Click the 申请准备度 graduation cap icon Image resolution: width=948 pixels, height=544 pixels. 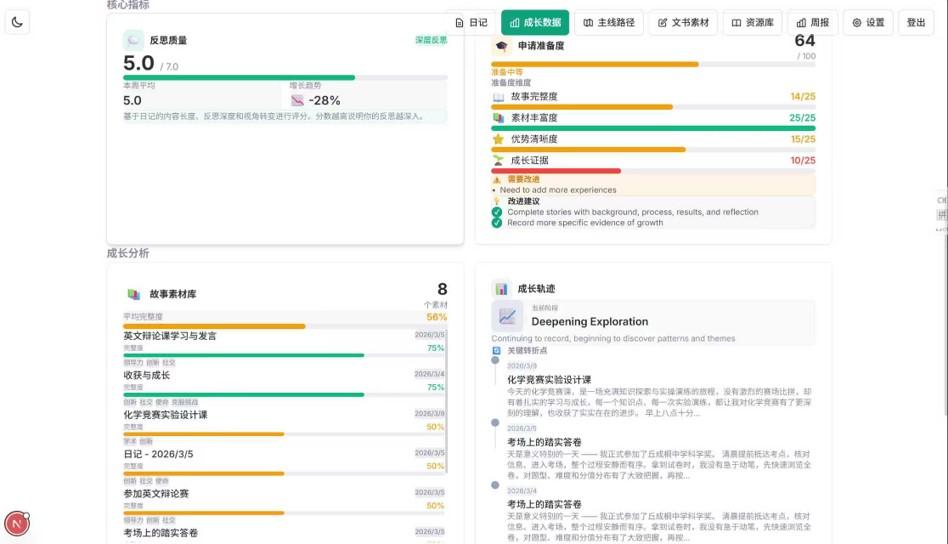pyautogui.click(x=501, y=46)
